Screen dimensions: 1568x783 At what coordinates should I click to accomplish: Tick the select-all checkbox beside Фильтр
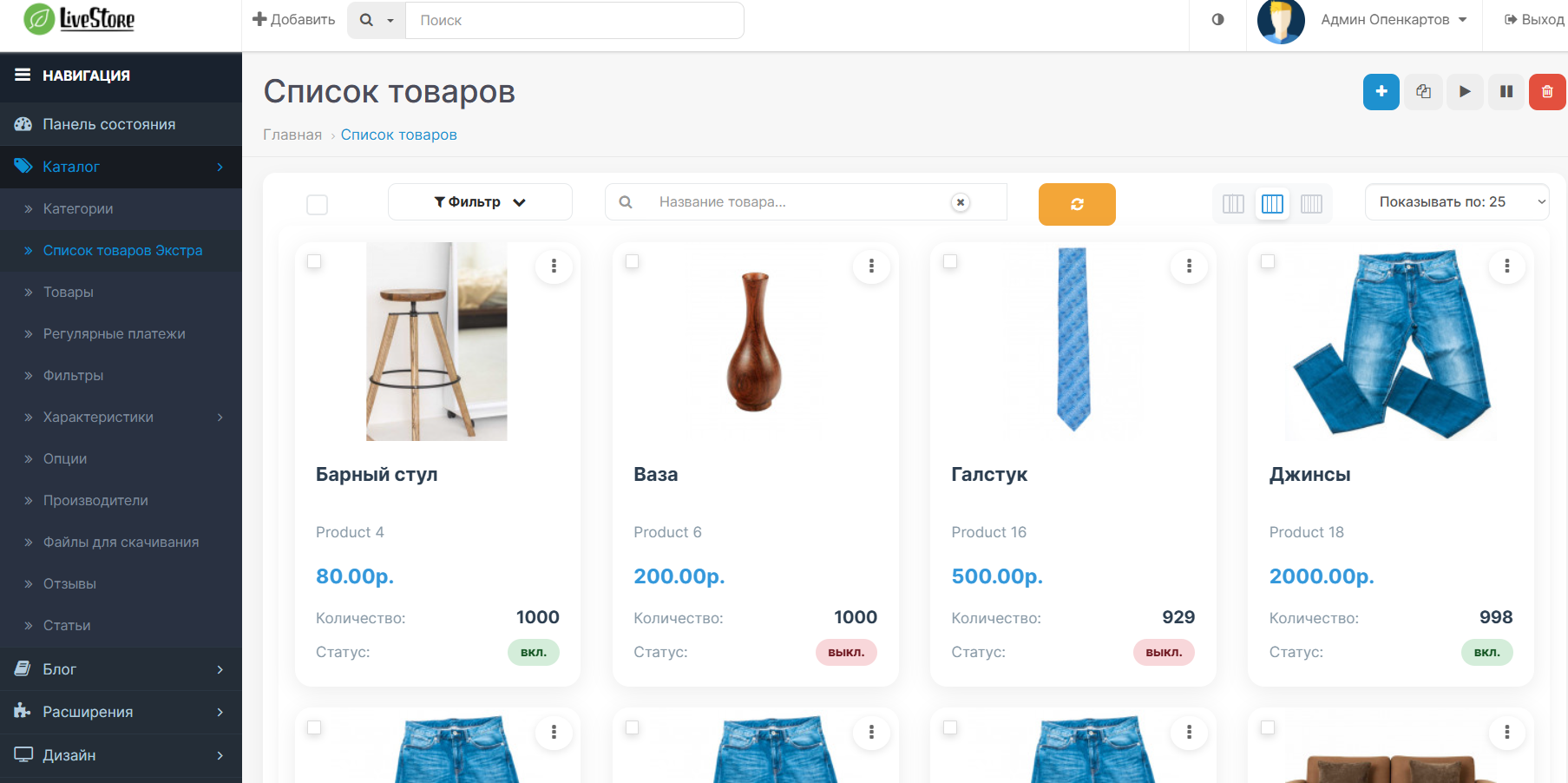coord(317,205)
